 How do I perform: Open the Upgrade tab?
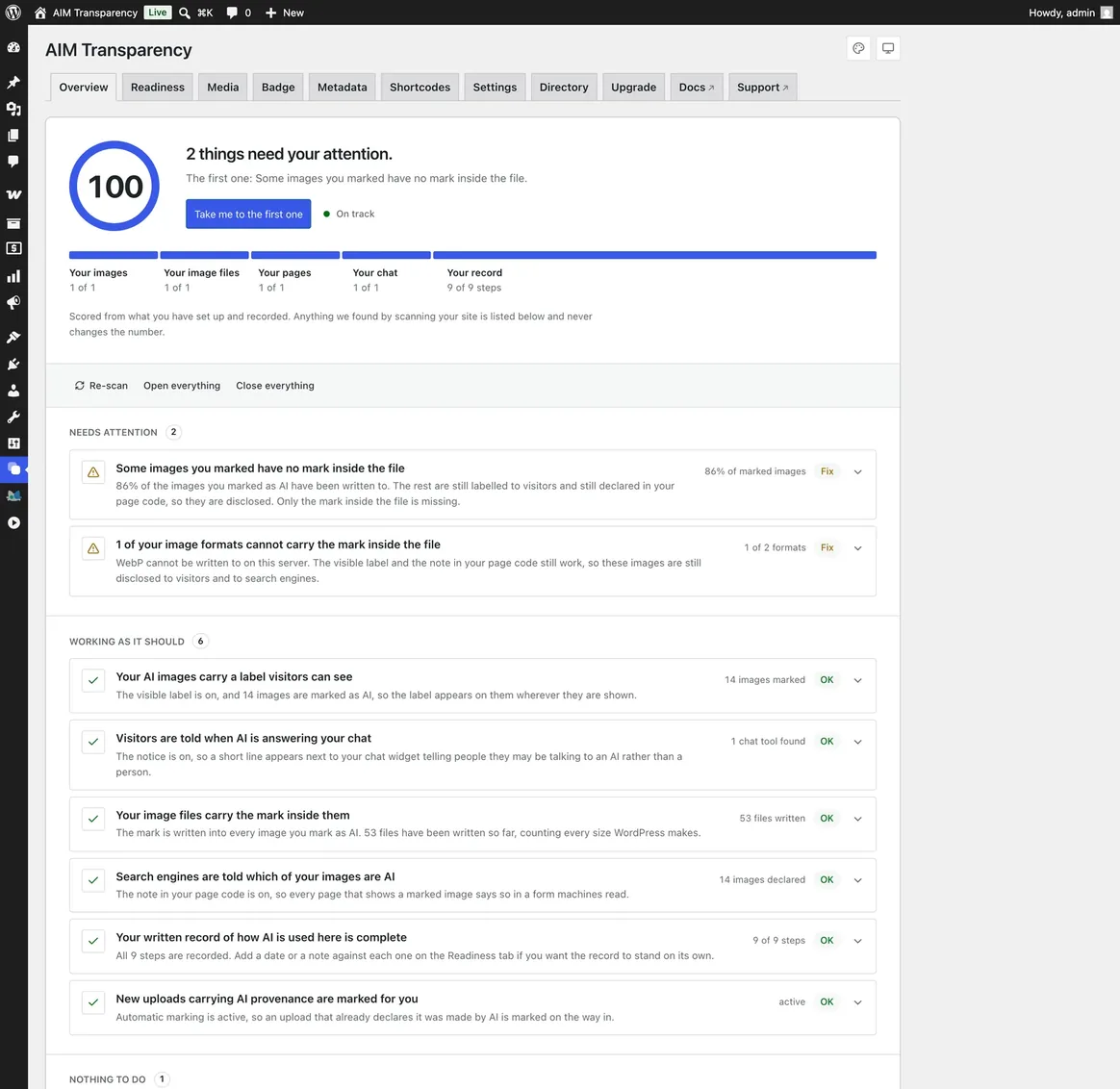pyautogui.click(x=633, y=88)
